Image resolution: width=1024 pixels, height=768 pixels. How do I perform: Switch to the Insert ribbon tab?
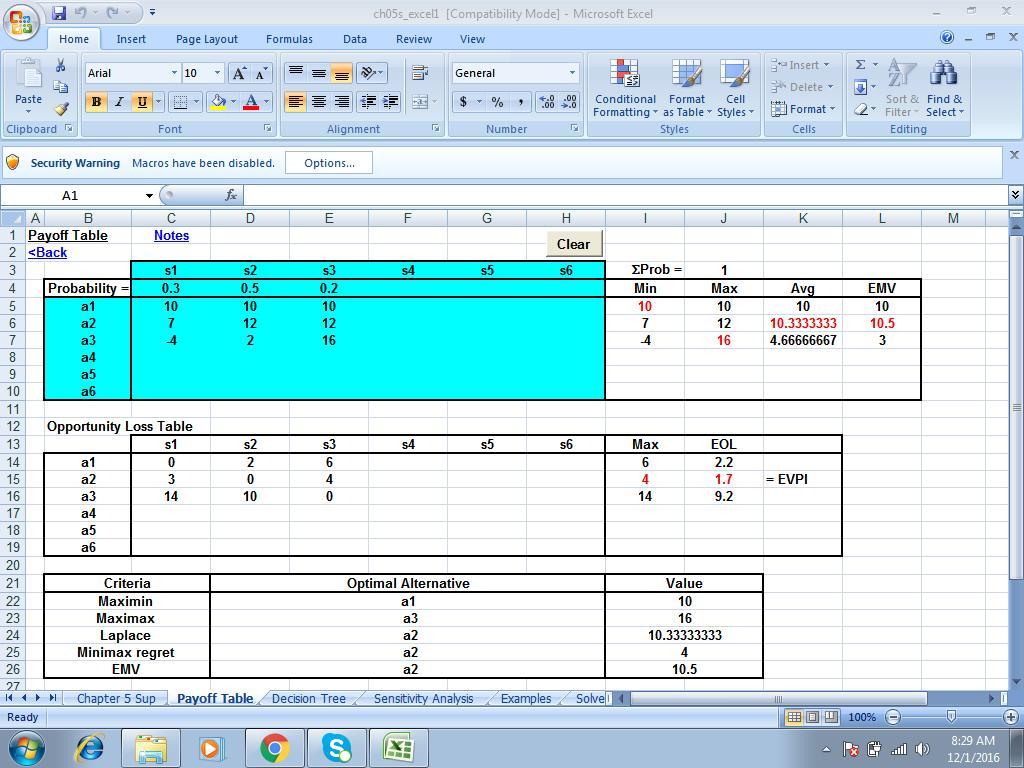pos(131,39)
